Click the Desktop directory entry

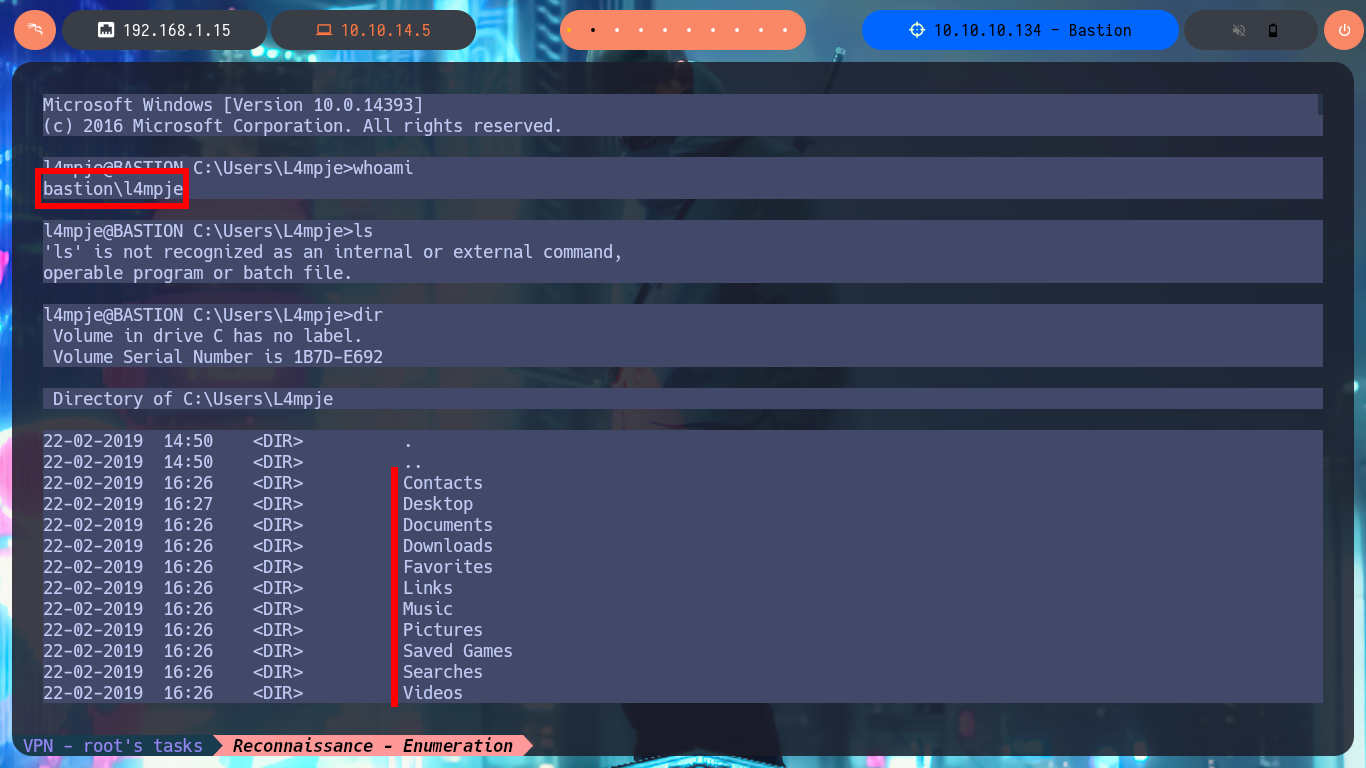coord(438,504)
